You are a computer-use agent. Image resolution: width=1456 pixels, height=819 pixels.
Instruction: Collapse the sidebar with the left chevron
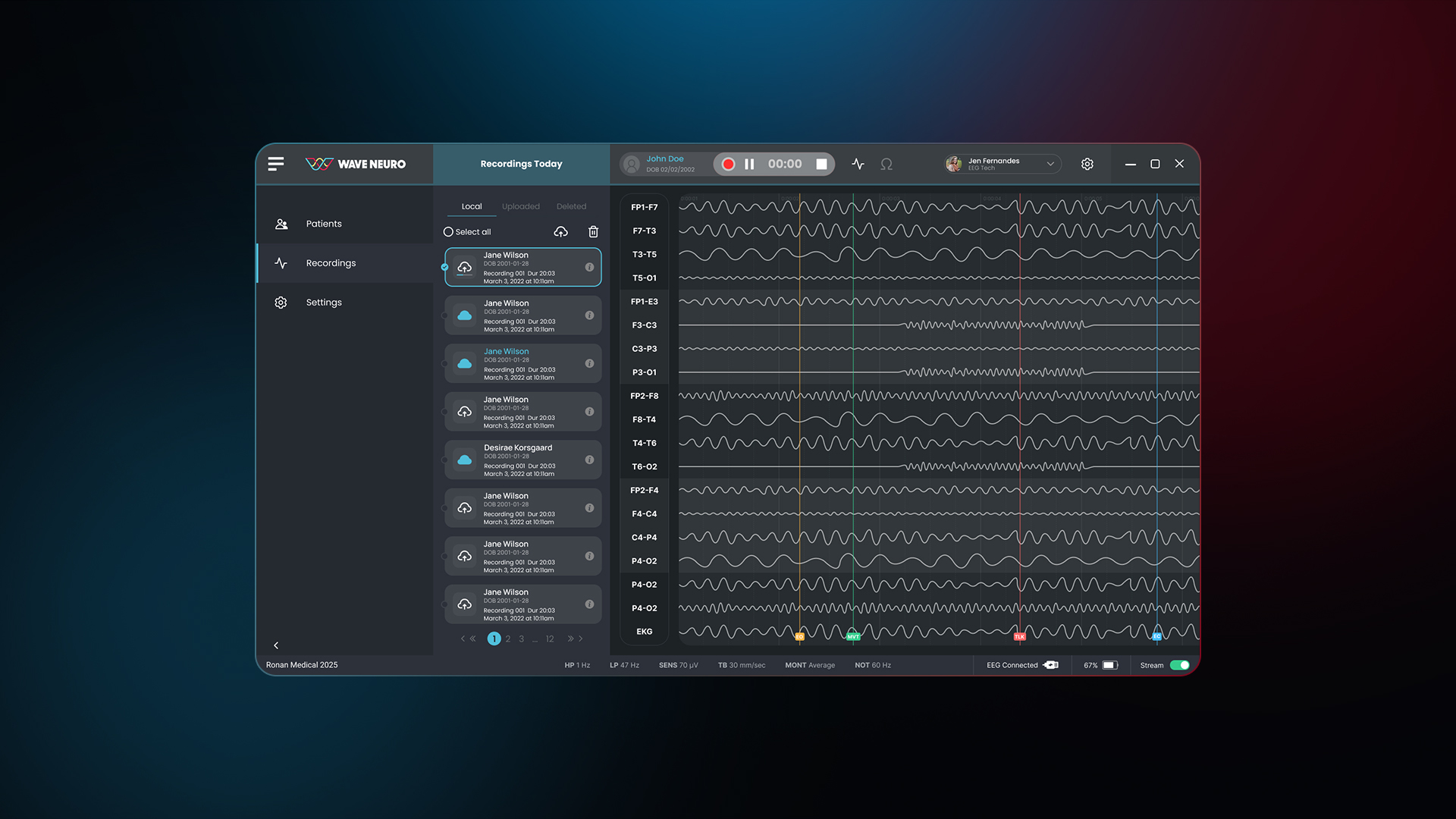276,645
